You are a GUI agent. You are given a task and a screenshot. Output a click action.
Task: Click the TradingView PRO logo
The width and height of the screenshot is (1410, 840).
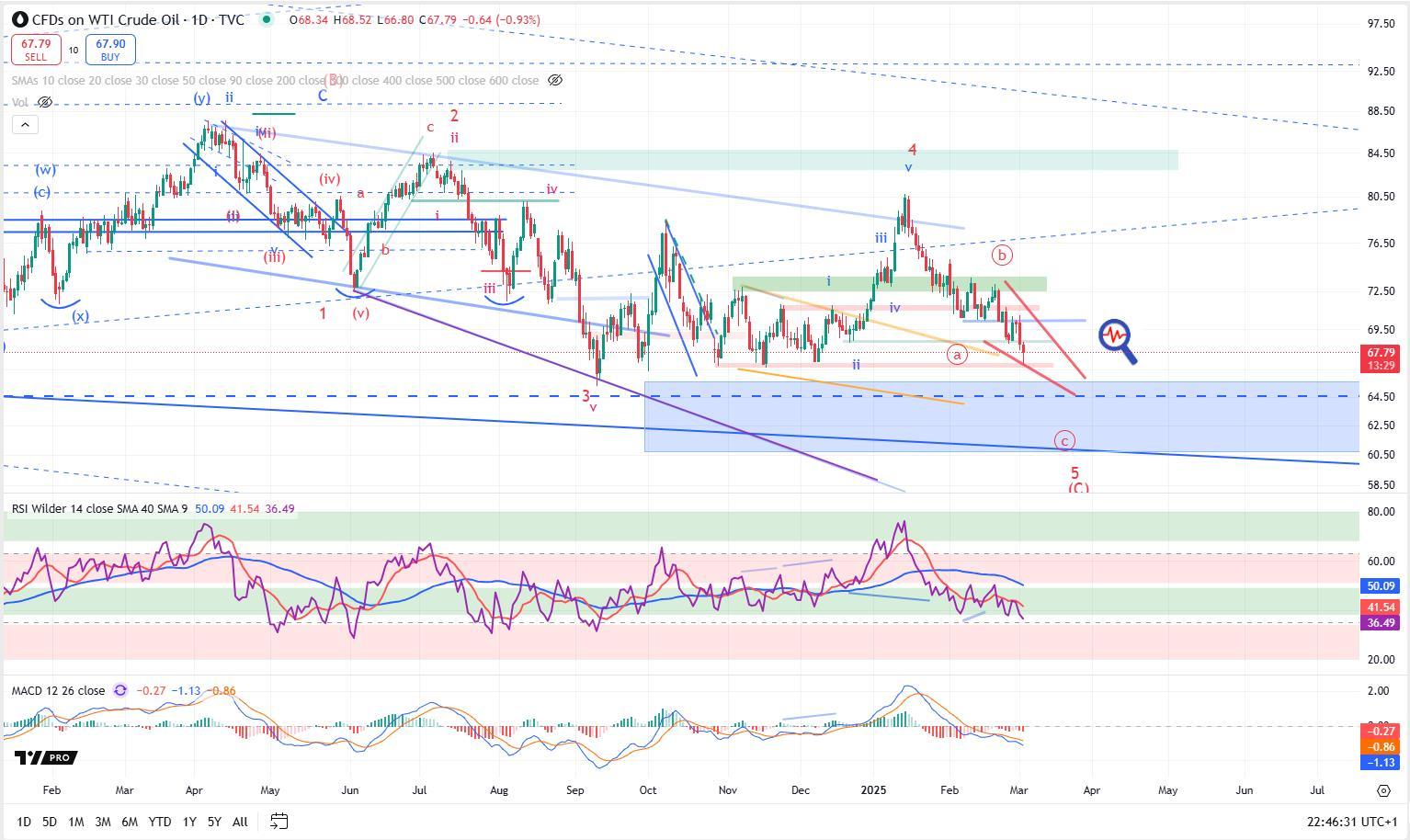45,757
